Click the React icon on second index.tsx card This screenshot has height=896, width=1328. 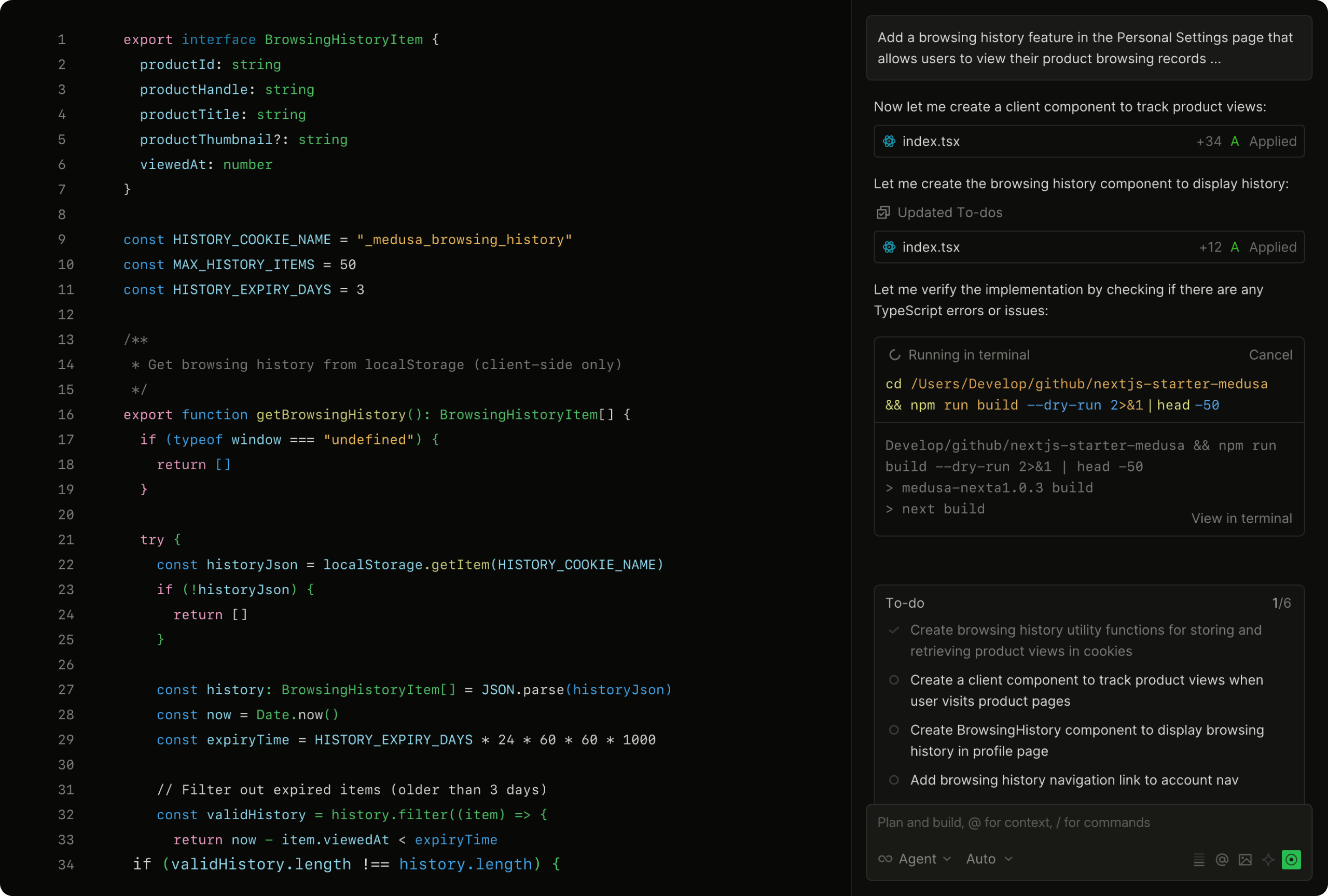click(889, 247)
